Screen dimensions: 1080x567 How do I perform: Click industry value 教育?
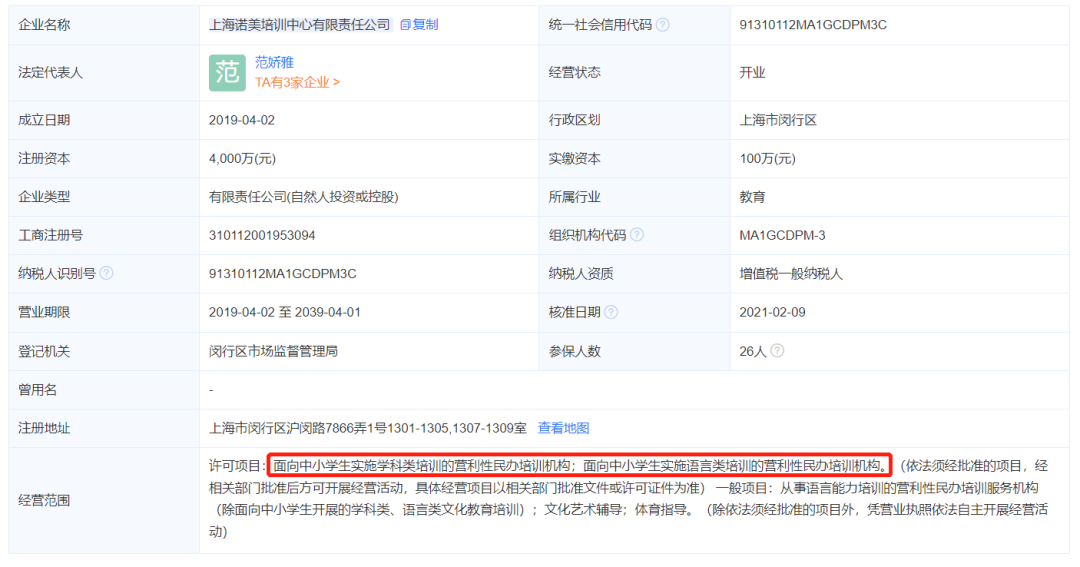tap(752, 197)
